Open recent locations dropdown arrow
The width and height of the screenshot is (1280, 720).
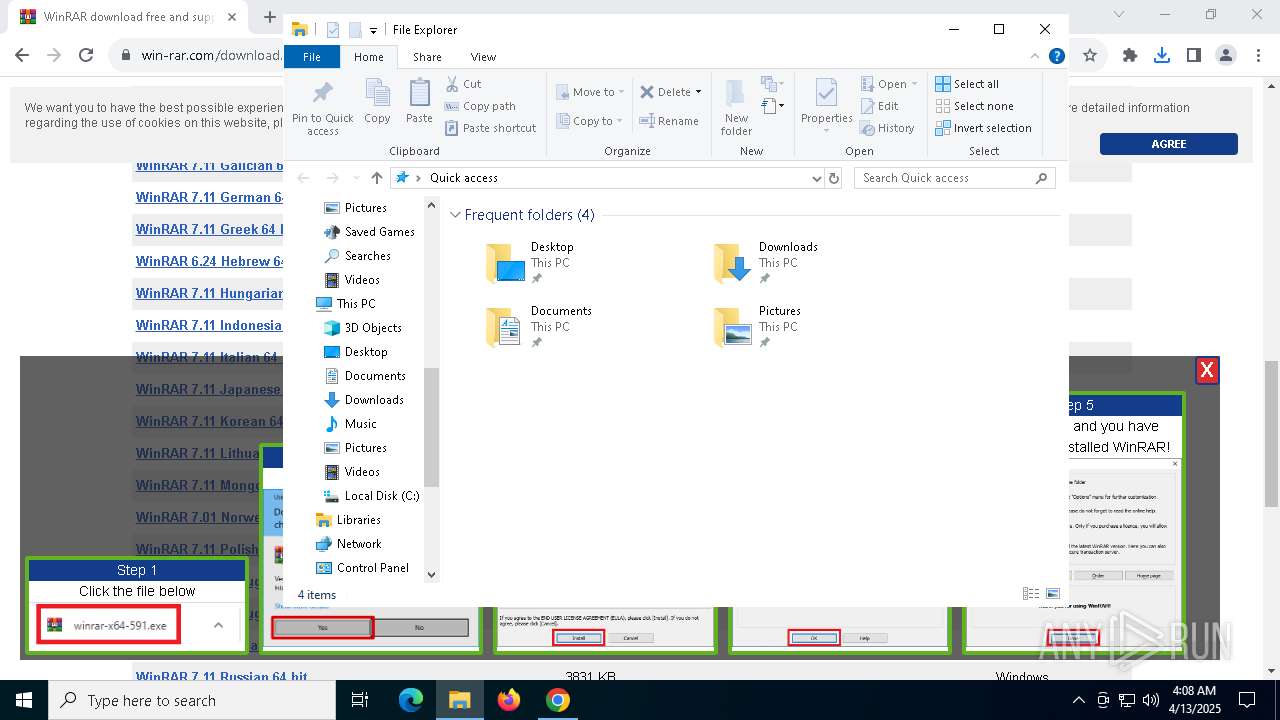pos(354,178)
